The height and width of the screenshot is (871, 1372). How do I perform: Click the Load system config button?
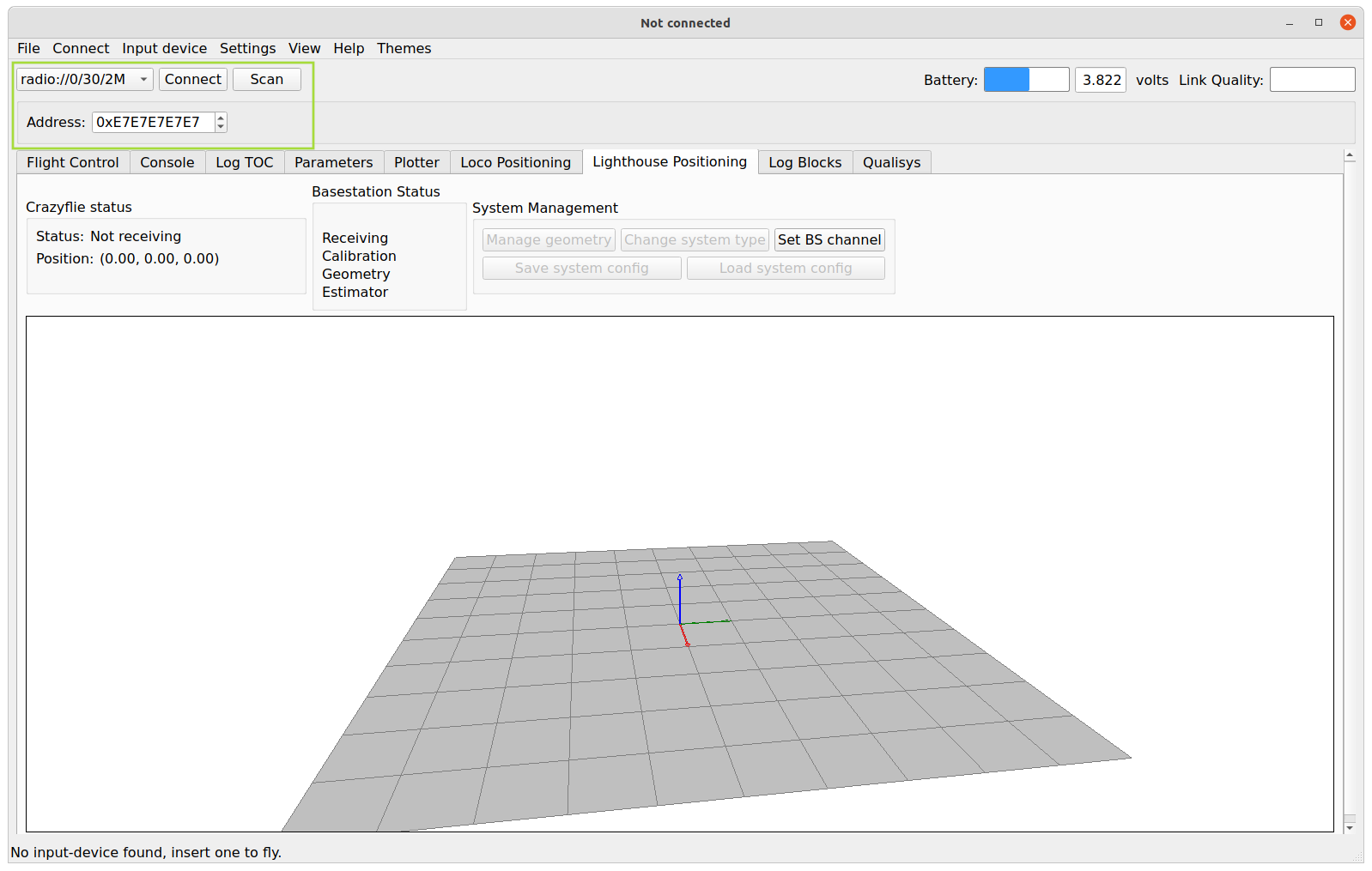click(x=786, y=268)
